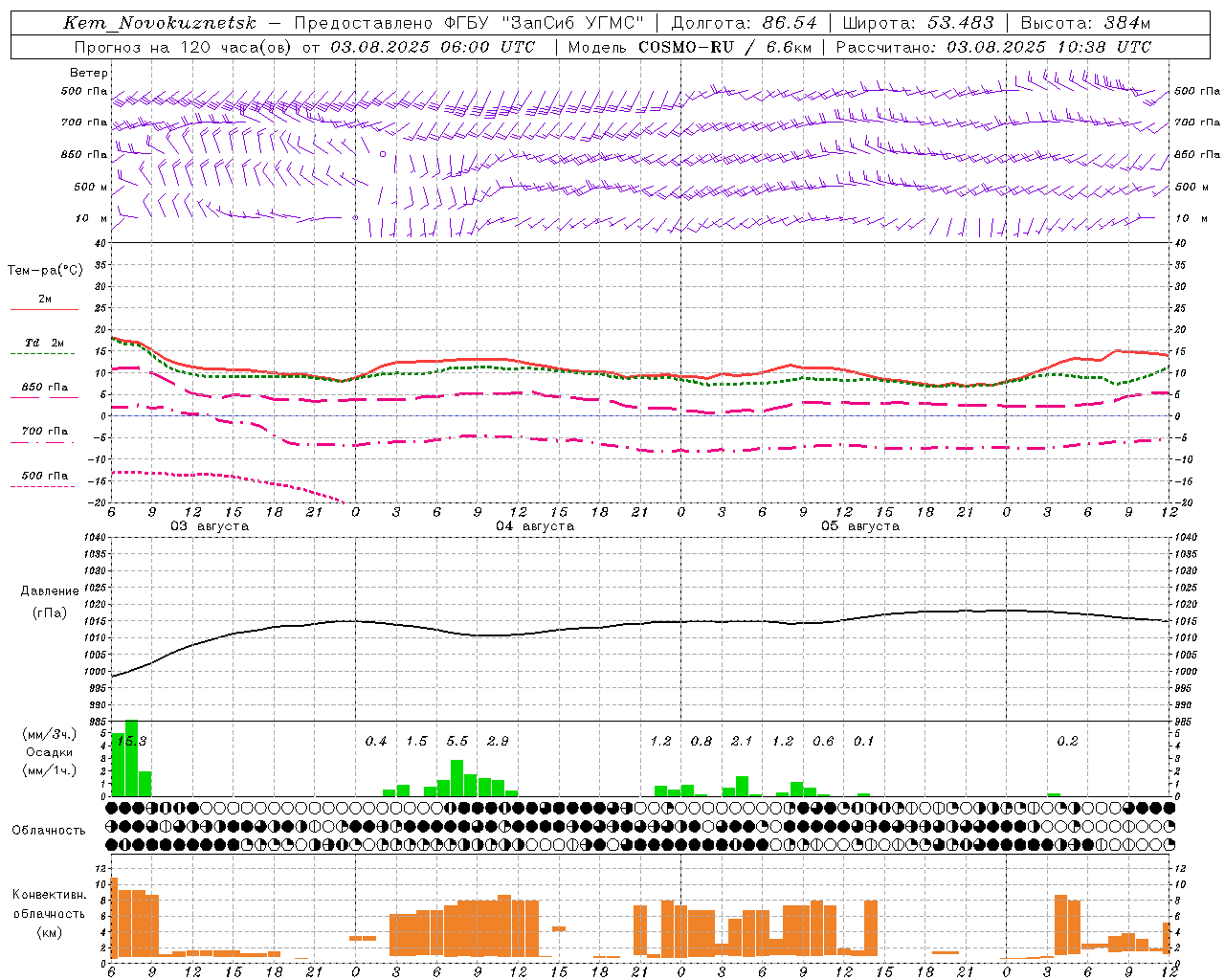Image resolution: width=1225 pixels, height=980 pixels.
Task: Click the (км) convective cloud unit label
Action: point(50,932)
